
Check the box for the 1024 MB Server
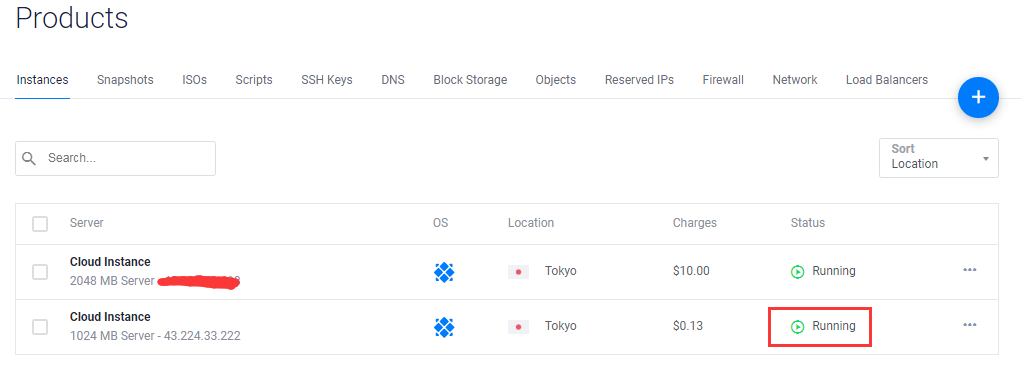[40, 327]
